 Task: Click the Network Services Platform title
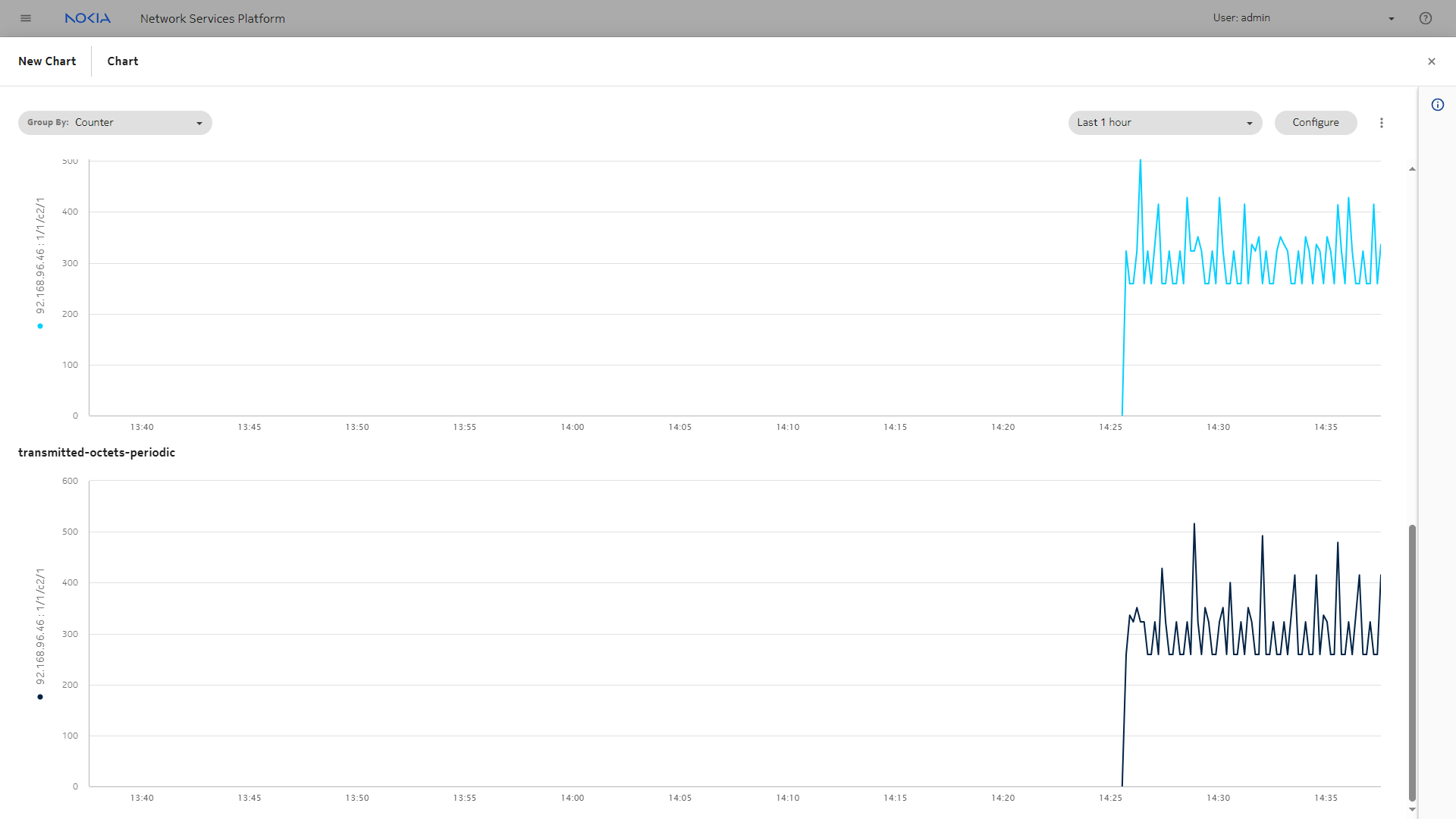pyautogui.click(x=212, y=18)
